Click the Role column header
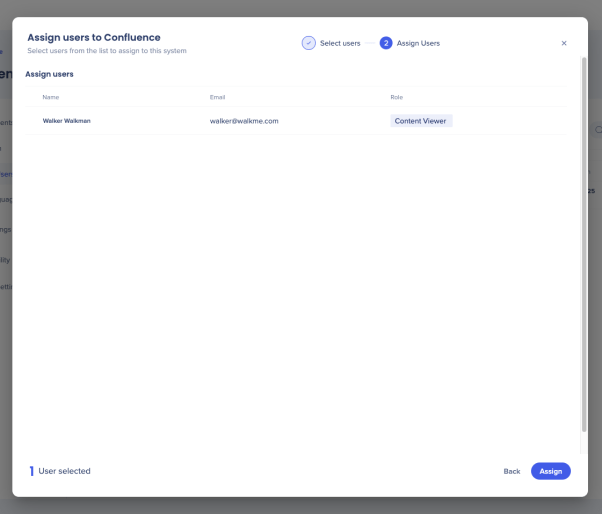Image resolution: width=602 pixels, height=514 pixels. (397, 97)
